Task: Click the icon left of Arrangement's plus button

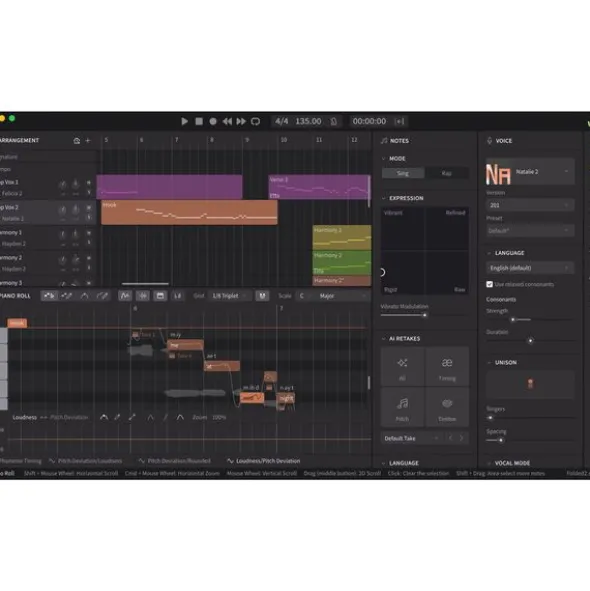Action: pyautogui.click(x=77, y=141)
